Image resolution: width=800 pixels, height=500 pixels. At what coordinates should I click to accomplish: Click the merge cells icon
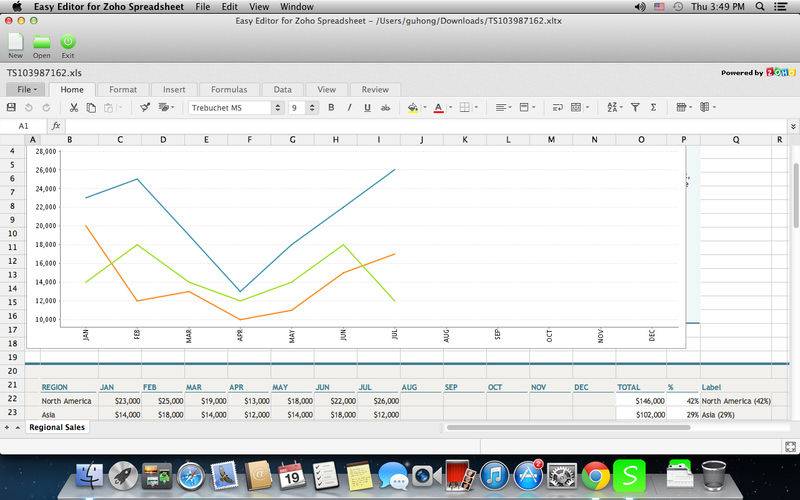click(x=576, y=107)
